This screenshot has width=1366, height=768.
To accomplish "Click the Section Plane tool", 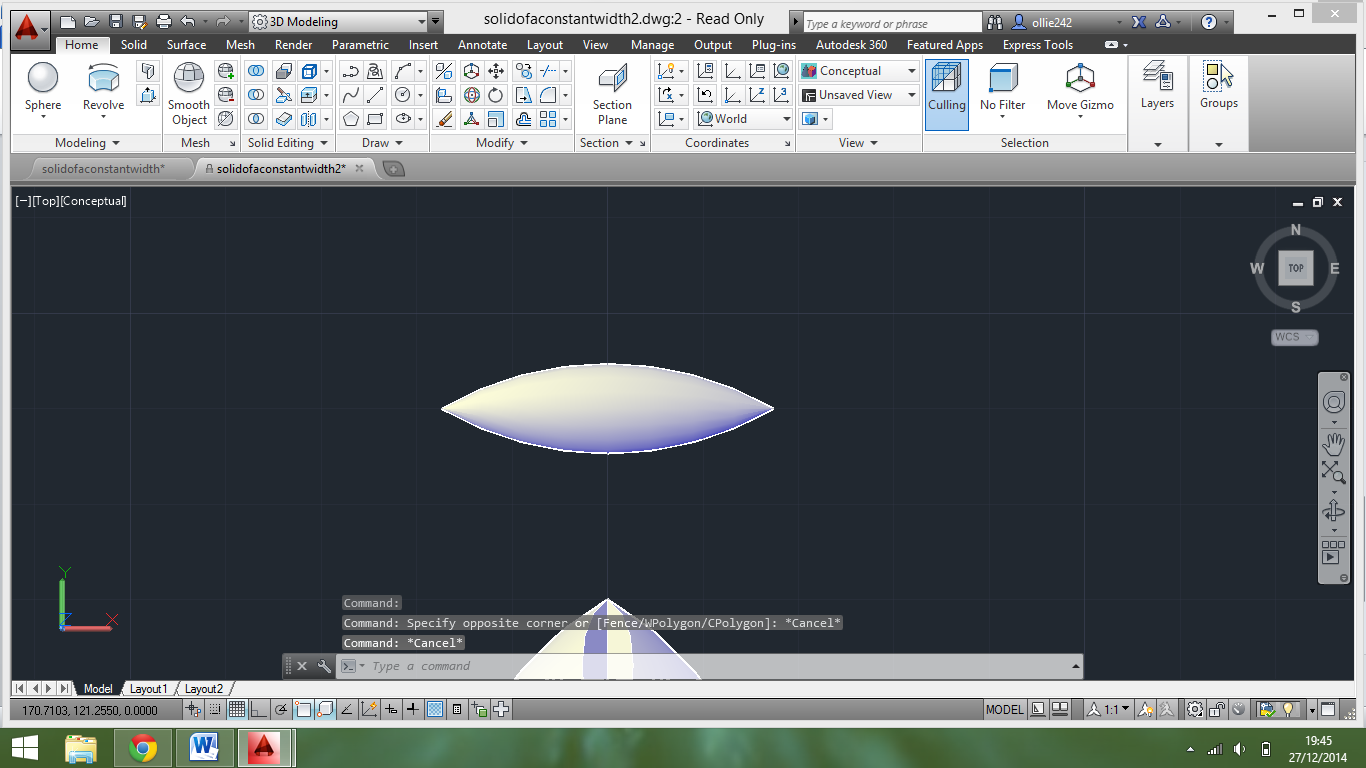I will click(612, 95).
